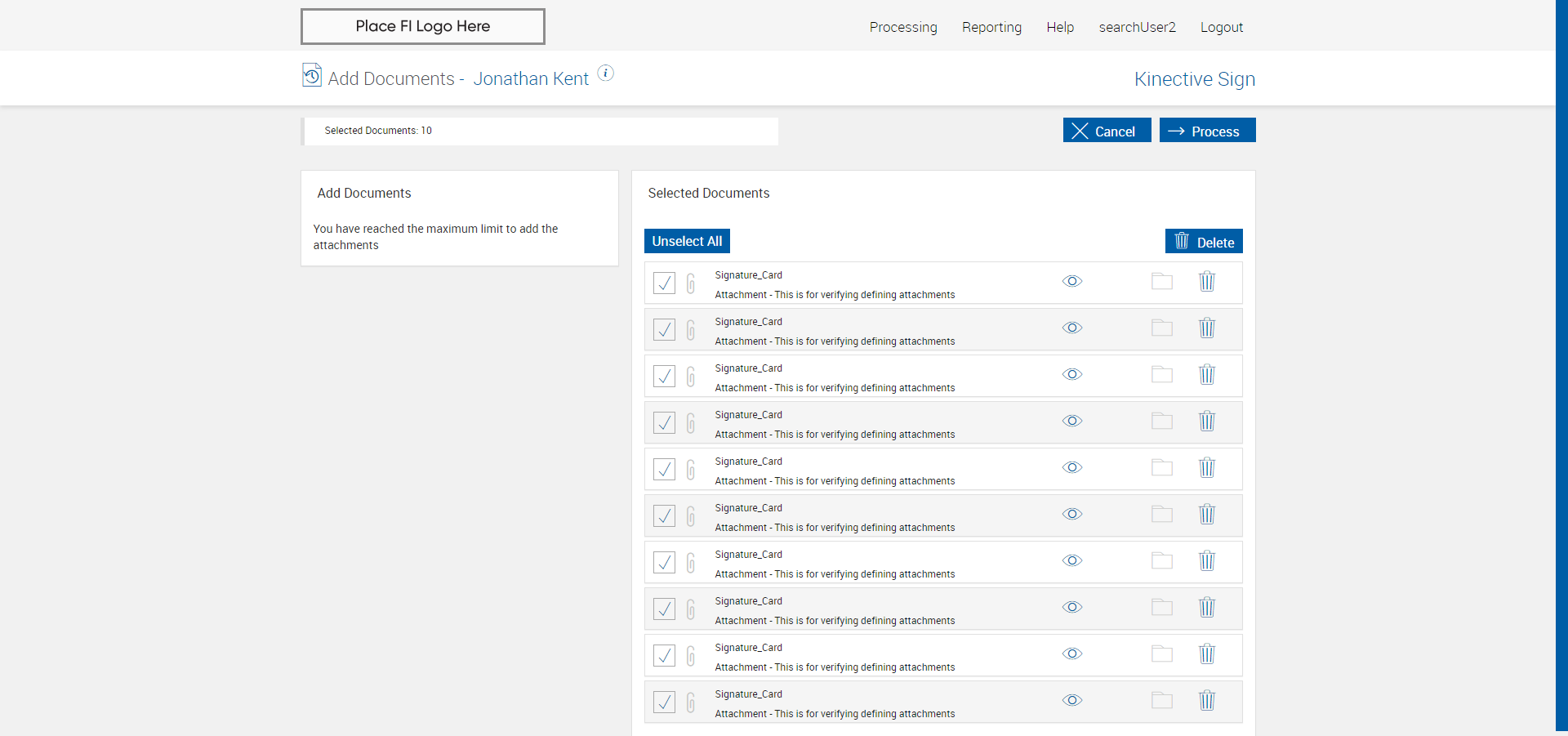Preview the first Signature_Card with eye icon
Screen dimensions: 1568x736
click(x=1072, y=282)
